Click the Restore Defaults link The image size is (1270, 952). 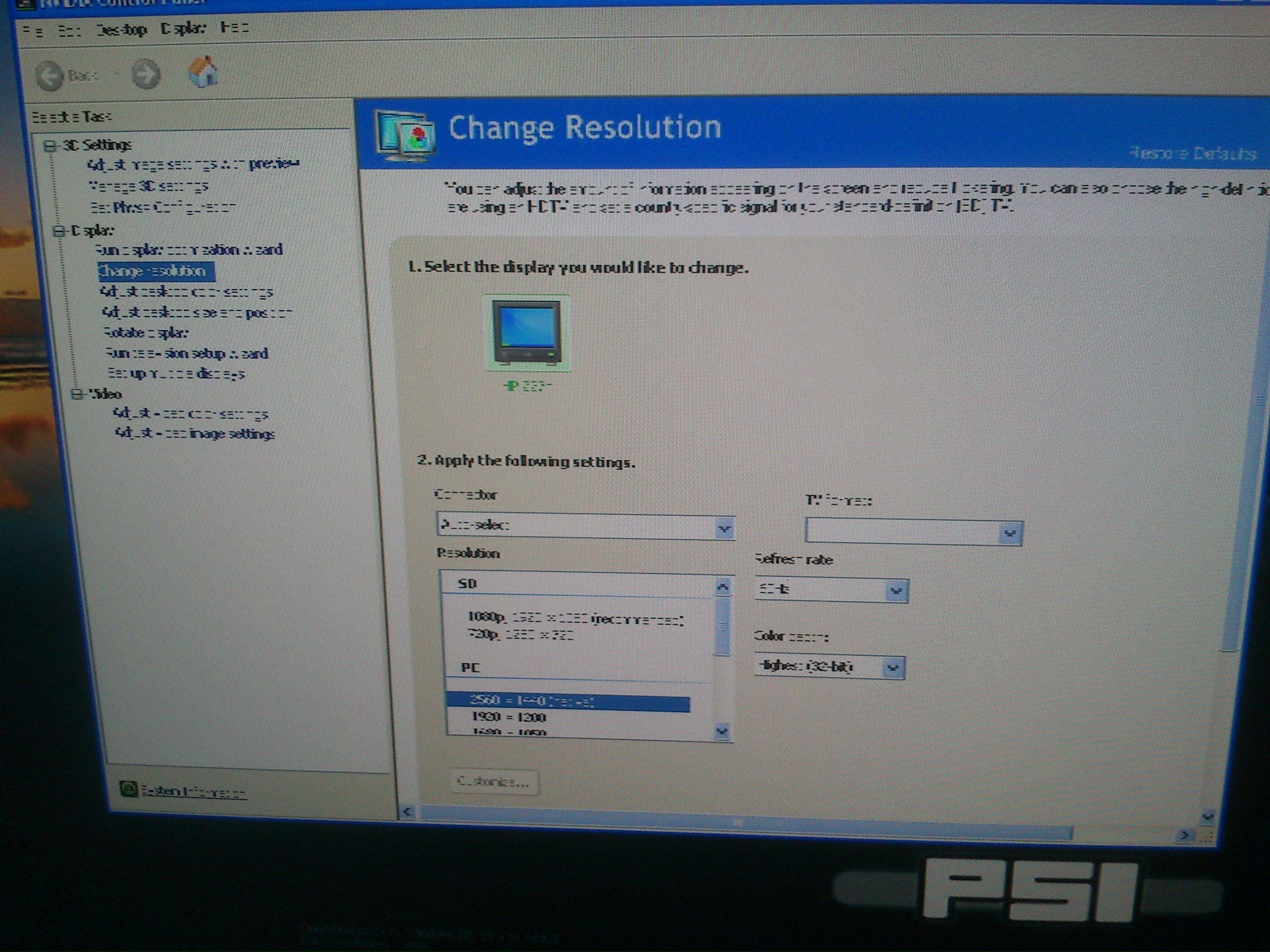point(1194,154)
